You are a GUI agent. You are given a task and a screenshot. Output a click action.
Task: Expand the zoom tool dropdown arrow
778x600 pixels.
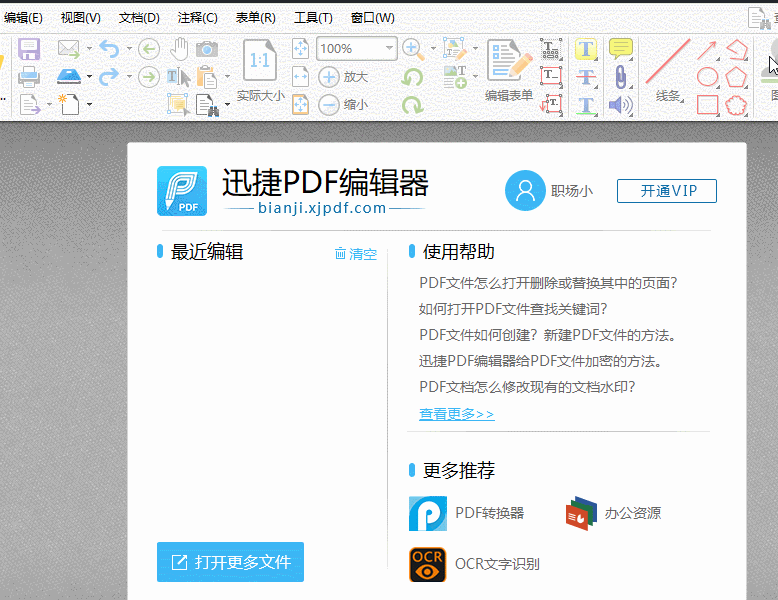pos(433,49)
